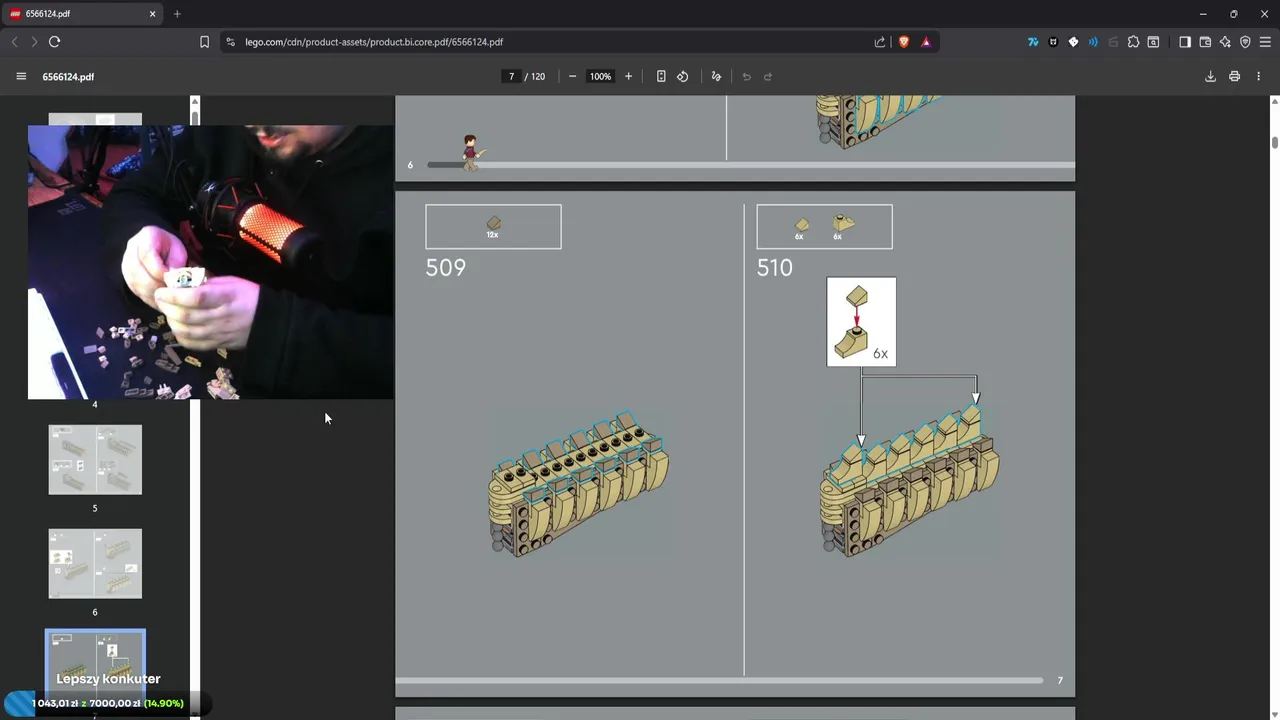
Task: Open Brave Wallet icon
Action: 1205,42
